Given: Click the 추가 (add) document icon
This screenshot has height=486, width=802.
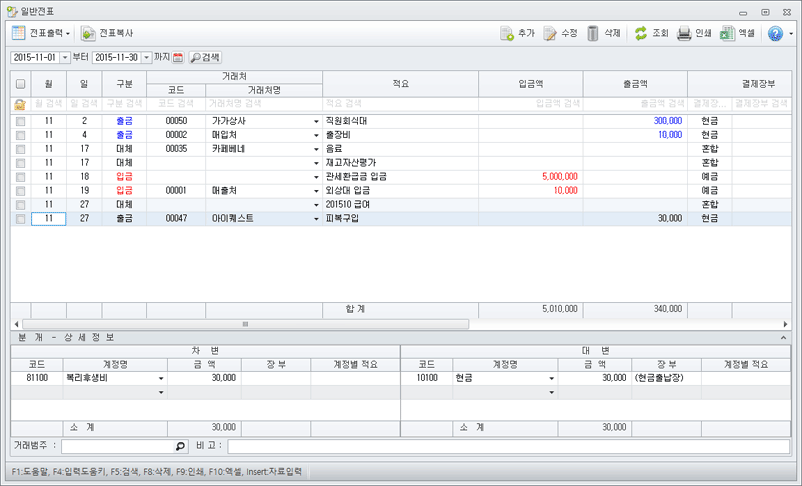Looking at the screenshot, I should pyautogui.click(x=507, y=33).
